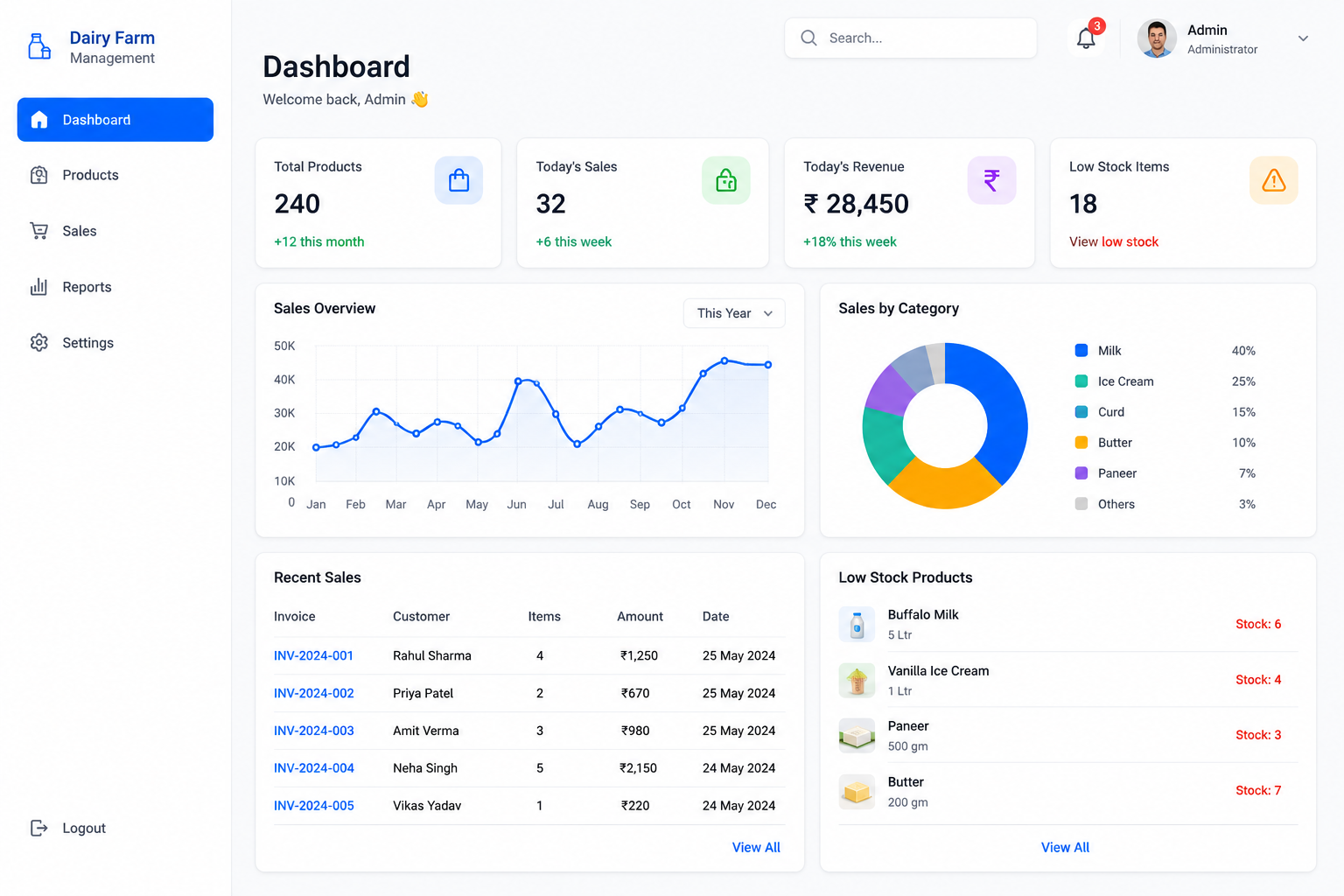The width and height of the screenshot is (1344, 896).
Task: Click the amount ₹2,150
Action: [x=639, y=768]
